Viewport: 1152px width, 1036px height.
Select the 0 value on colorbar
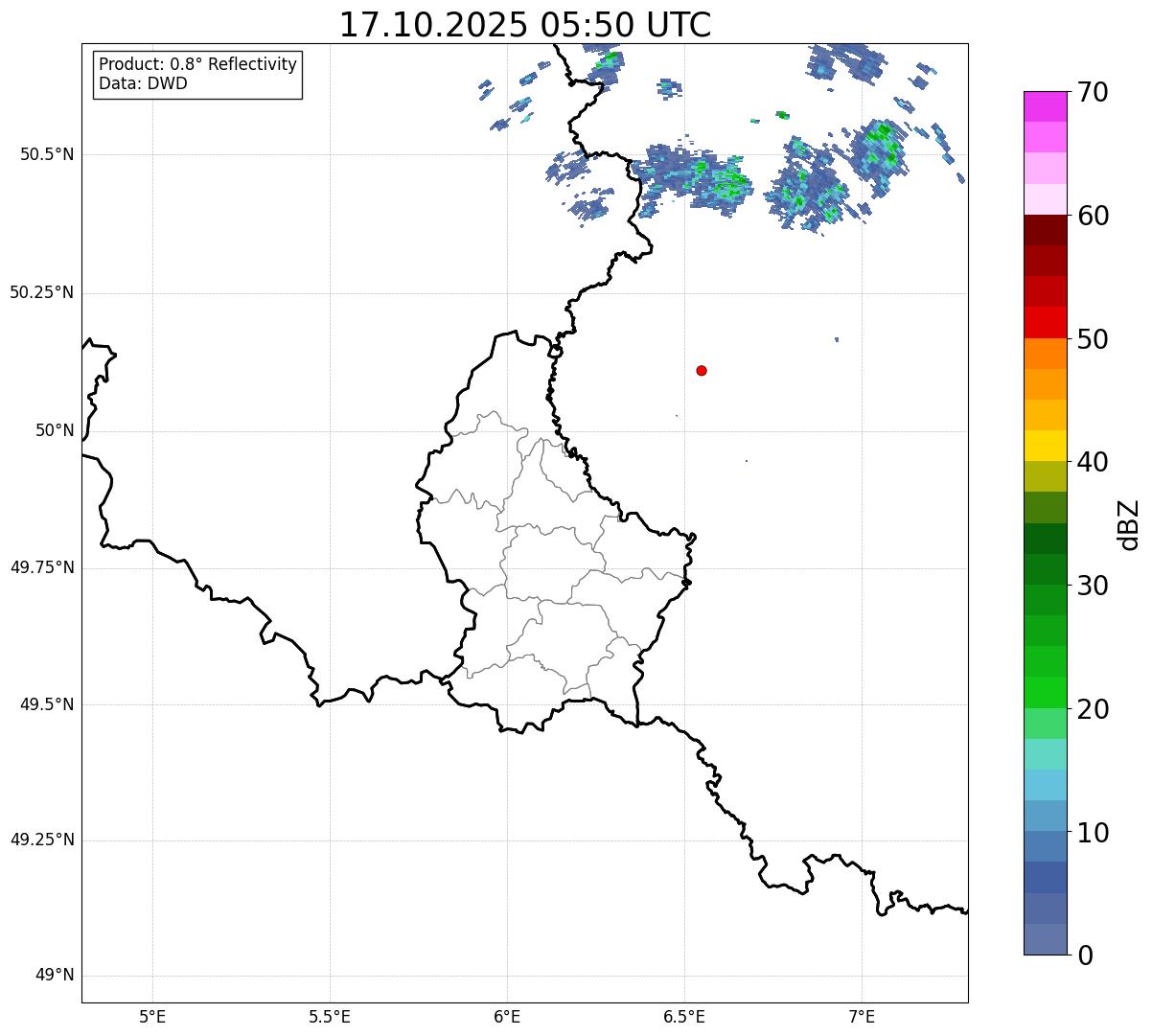1085,955
